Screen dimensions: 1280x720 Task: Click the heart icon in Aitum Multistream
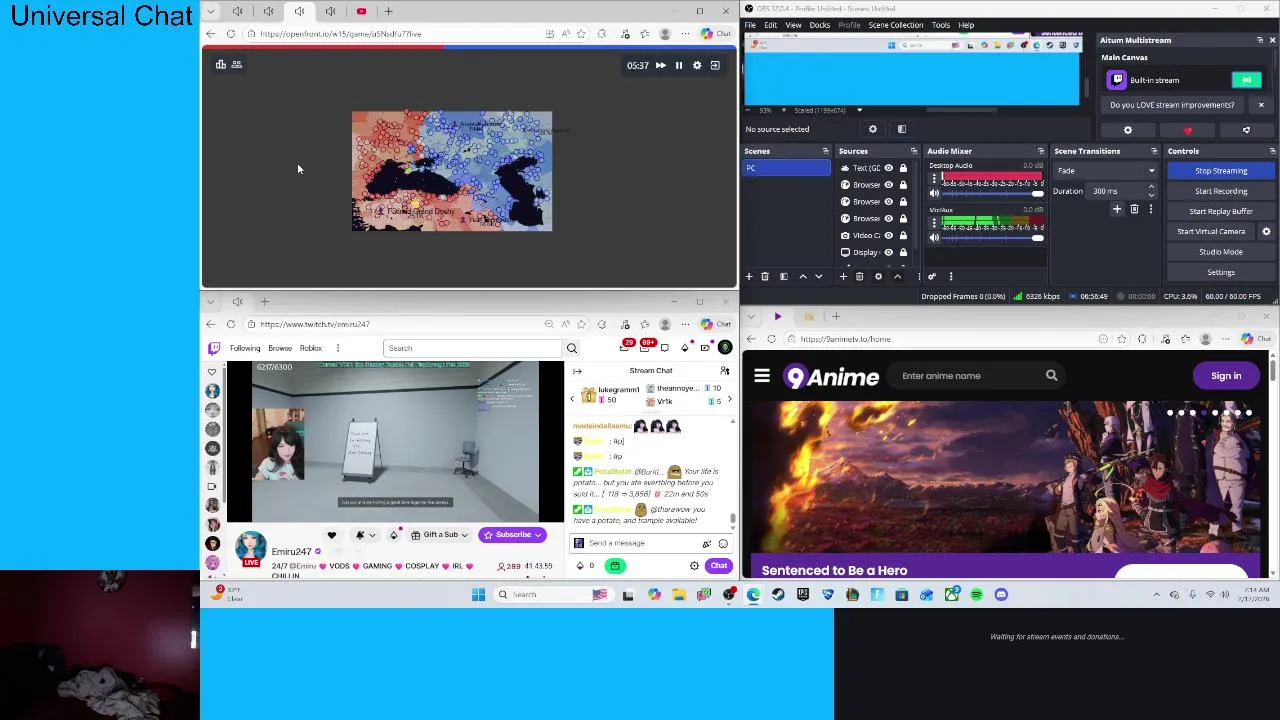(1187, 131)
